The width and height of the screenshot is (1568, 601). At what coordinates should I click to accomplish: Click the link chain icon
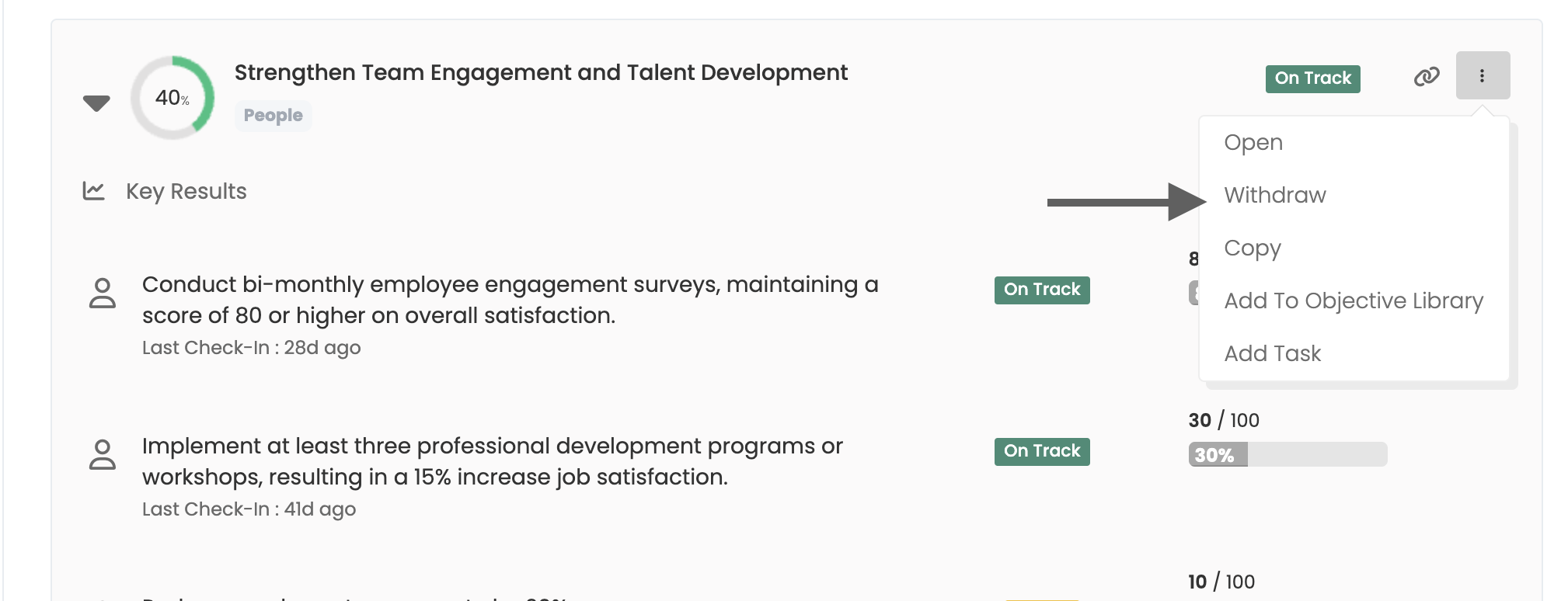(x=1426, y=76)
